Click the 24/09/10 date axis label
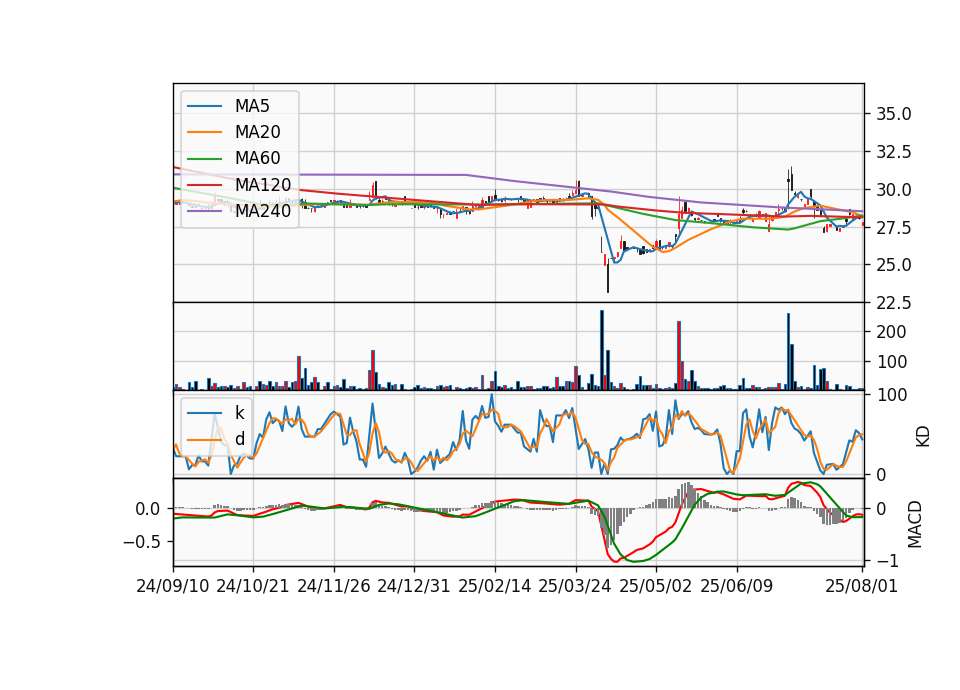 coord(173,586)
